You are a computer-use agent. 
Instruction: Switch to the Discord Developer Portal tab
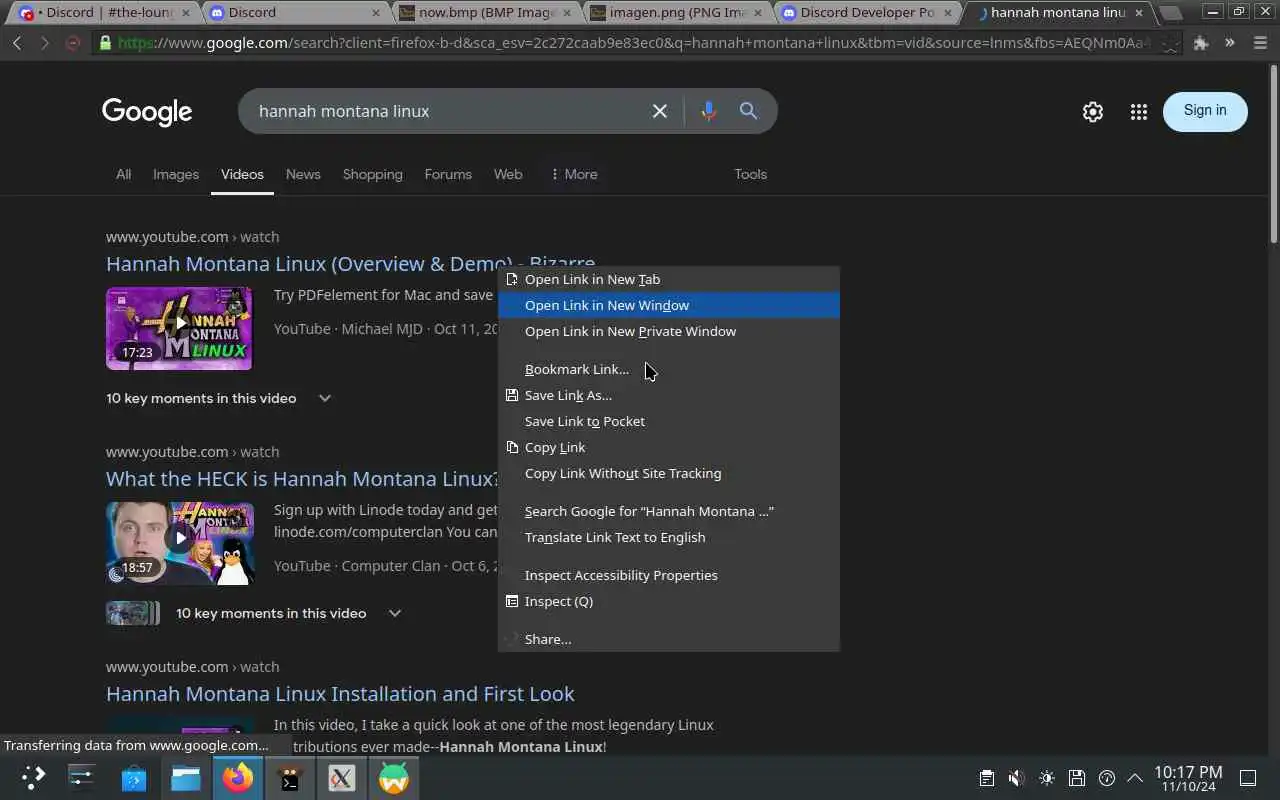click(866, 13)
